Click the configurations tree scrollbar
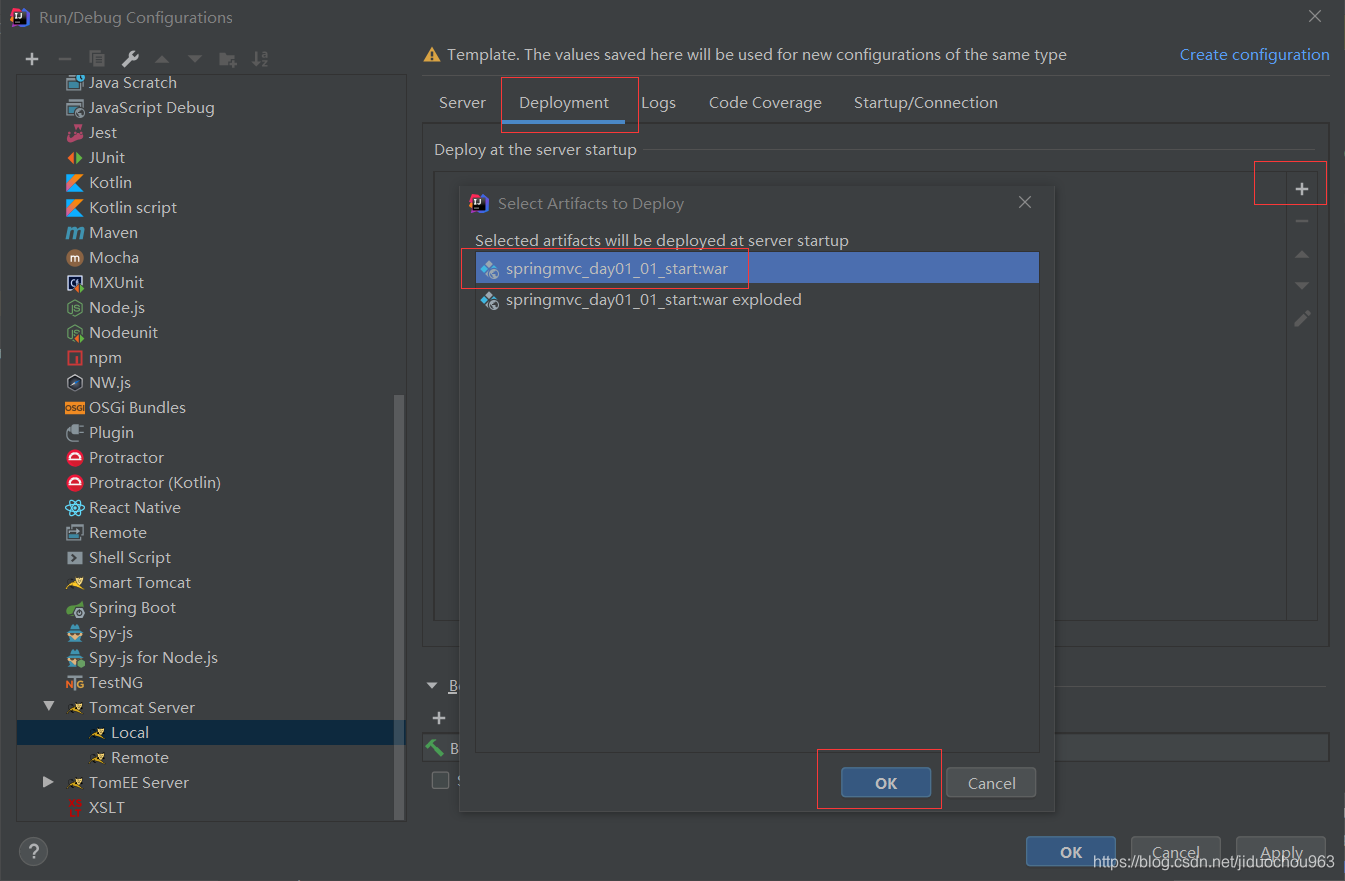 [400, 606]
